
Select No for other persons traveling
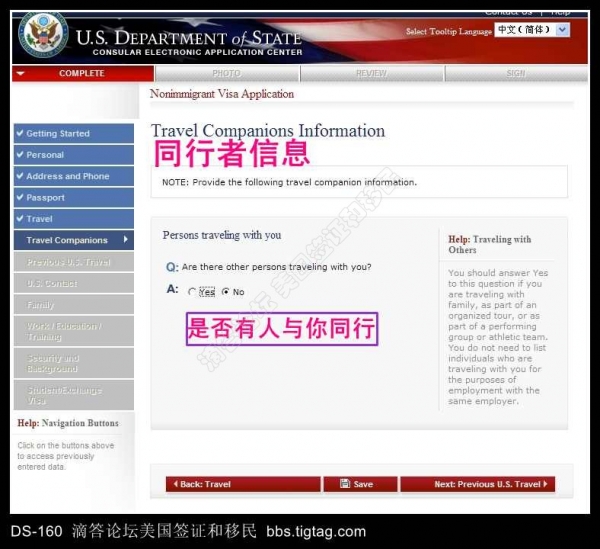[x=225, y=292]
